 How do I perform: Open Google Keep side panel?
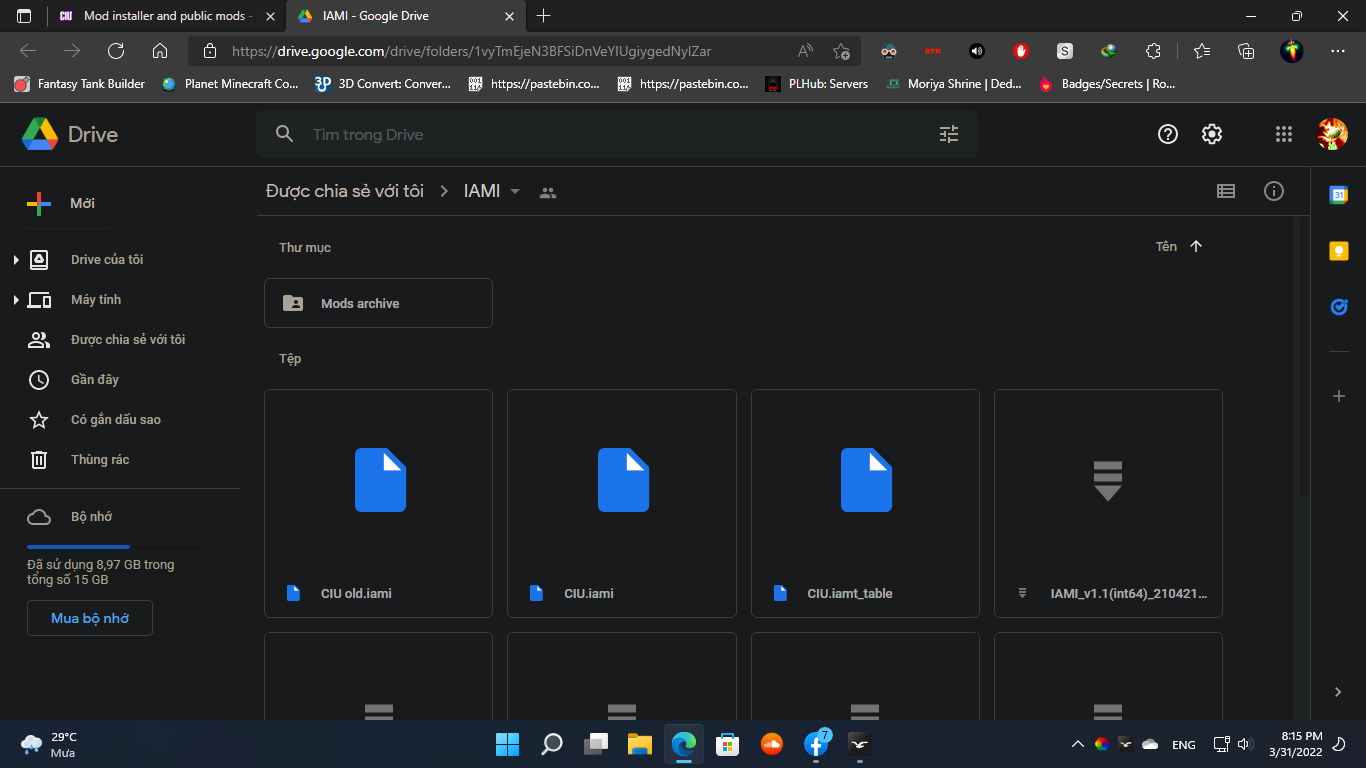pyautogui.click(x=1338, y=251)
